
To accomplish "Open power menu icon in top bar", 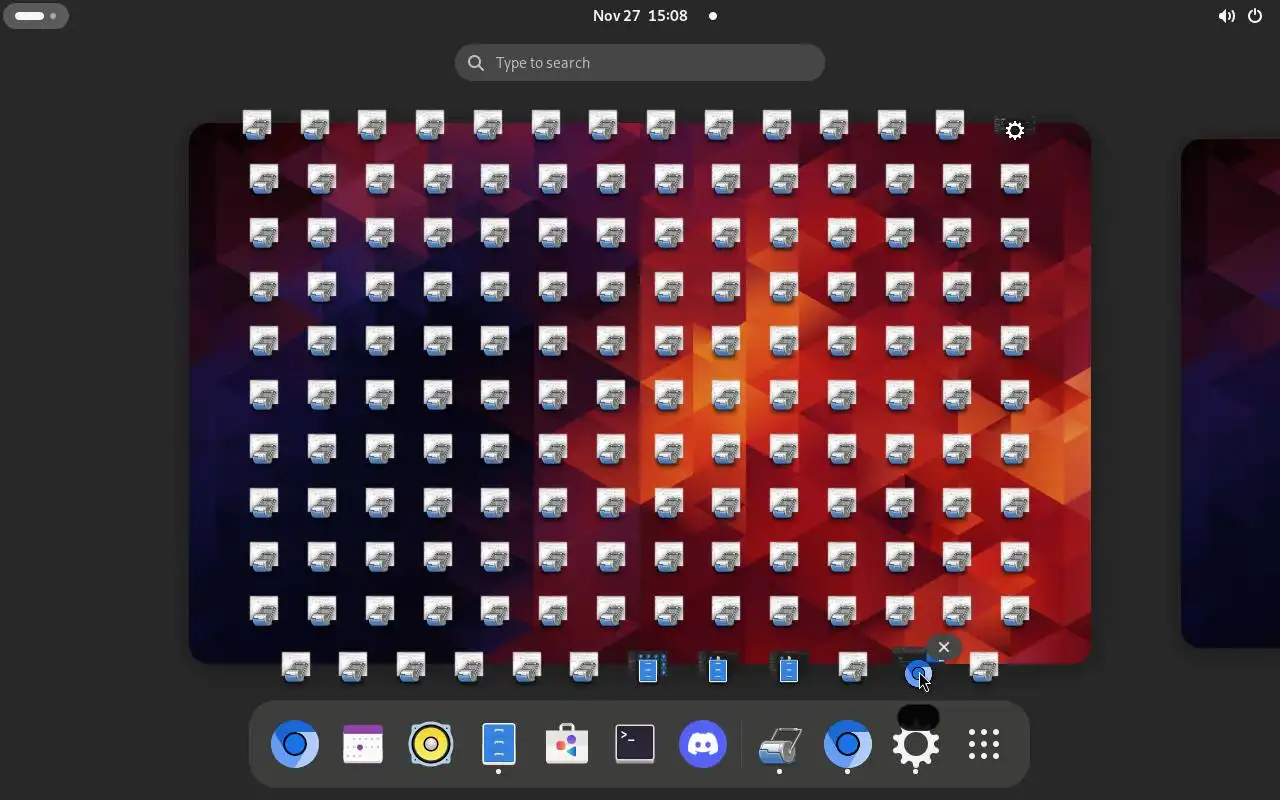I will [1256, 16].
